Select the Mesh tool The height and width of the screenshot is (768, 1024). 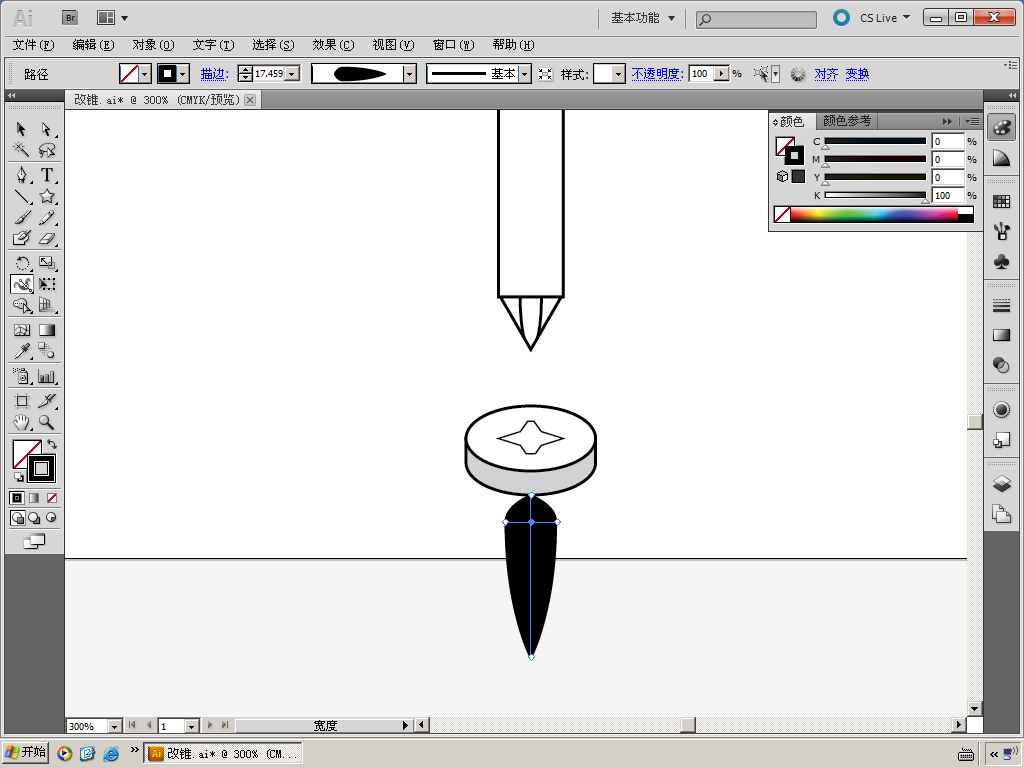(x=22, y=330)
